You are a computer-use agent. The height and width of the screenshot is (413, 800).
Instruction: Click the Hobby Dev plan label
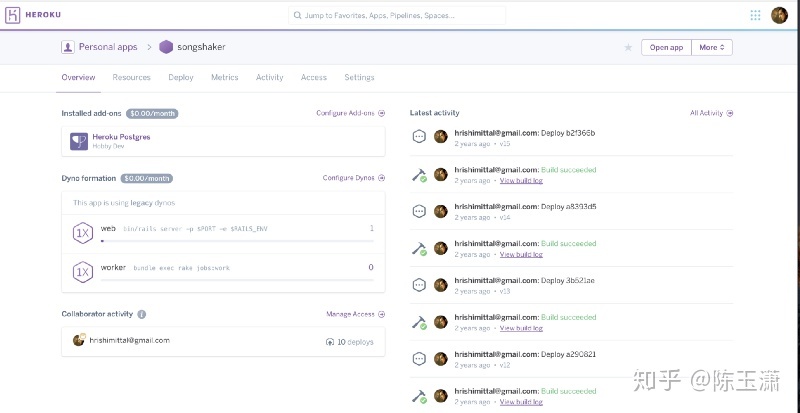click(x=108, y=146)
